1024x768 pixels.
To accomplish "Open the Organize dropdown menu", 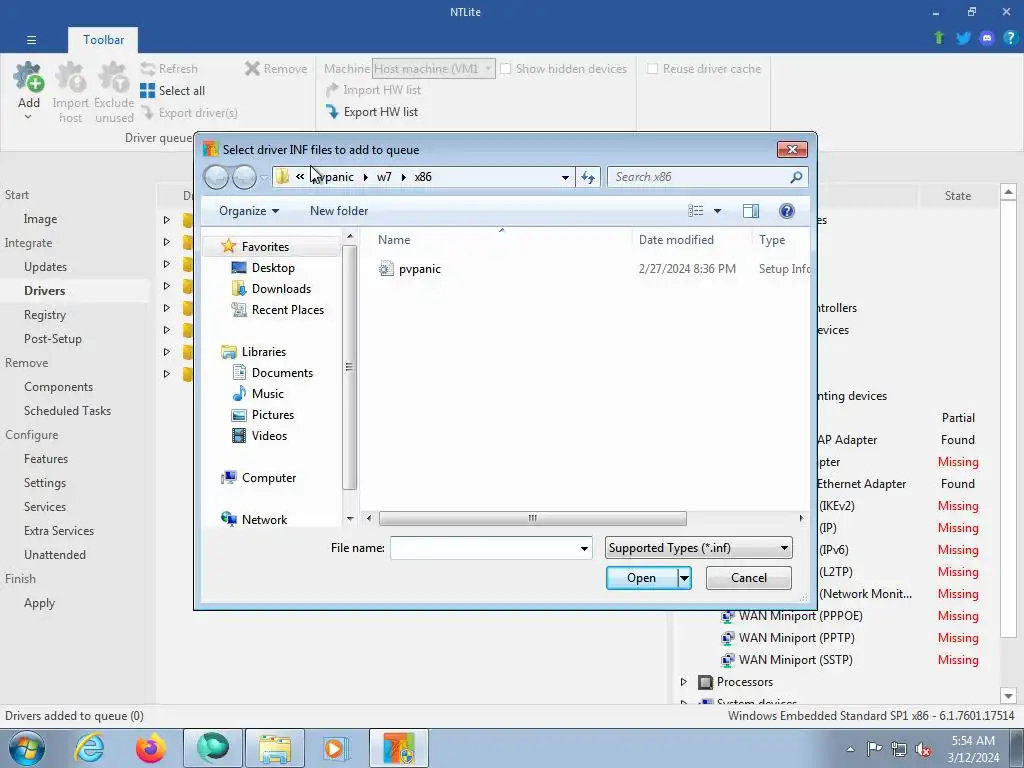I will click(249, 211).
